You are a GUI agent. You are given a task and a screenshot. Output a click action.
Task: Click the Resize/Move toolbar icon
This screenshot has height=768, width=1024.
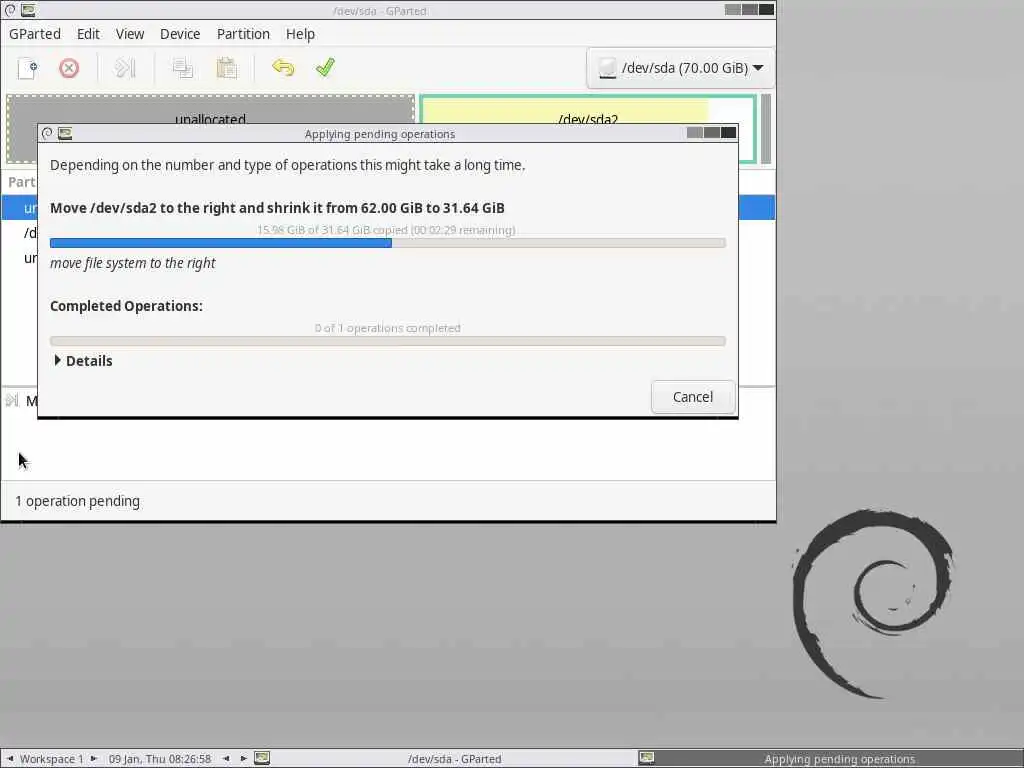click(x=125, y=68)
